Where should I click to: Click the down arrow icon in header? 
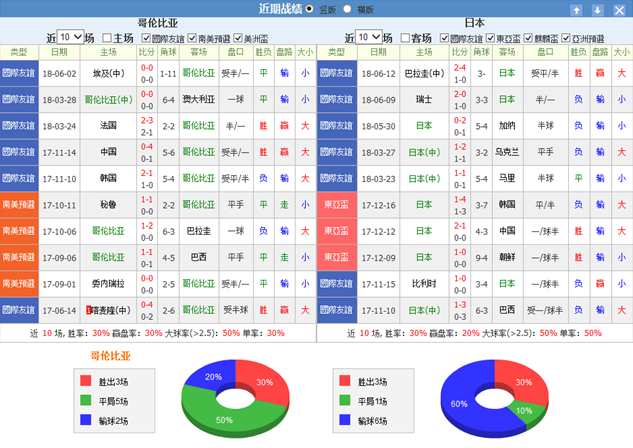(x=597, y=10)
